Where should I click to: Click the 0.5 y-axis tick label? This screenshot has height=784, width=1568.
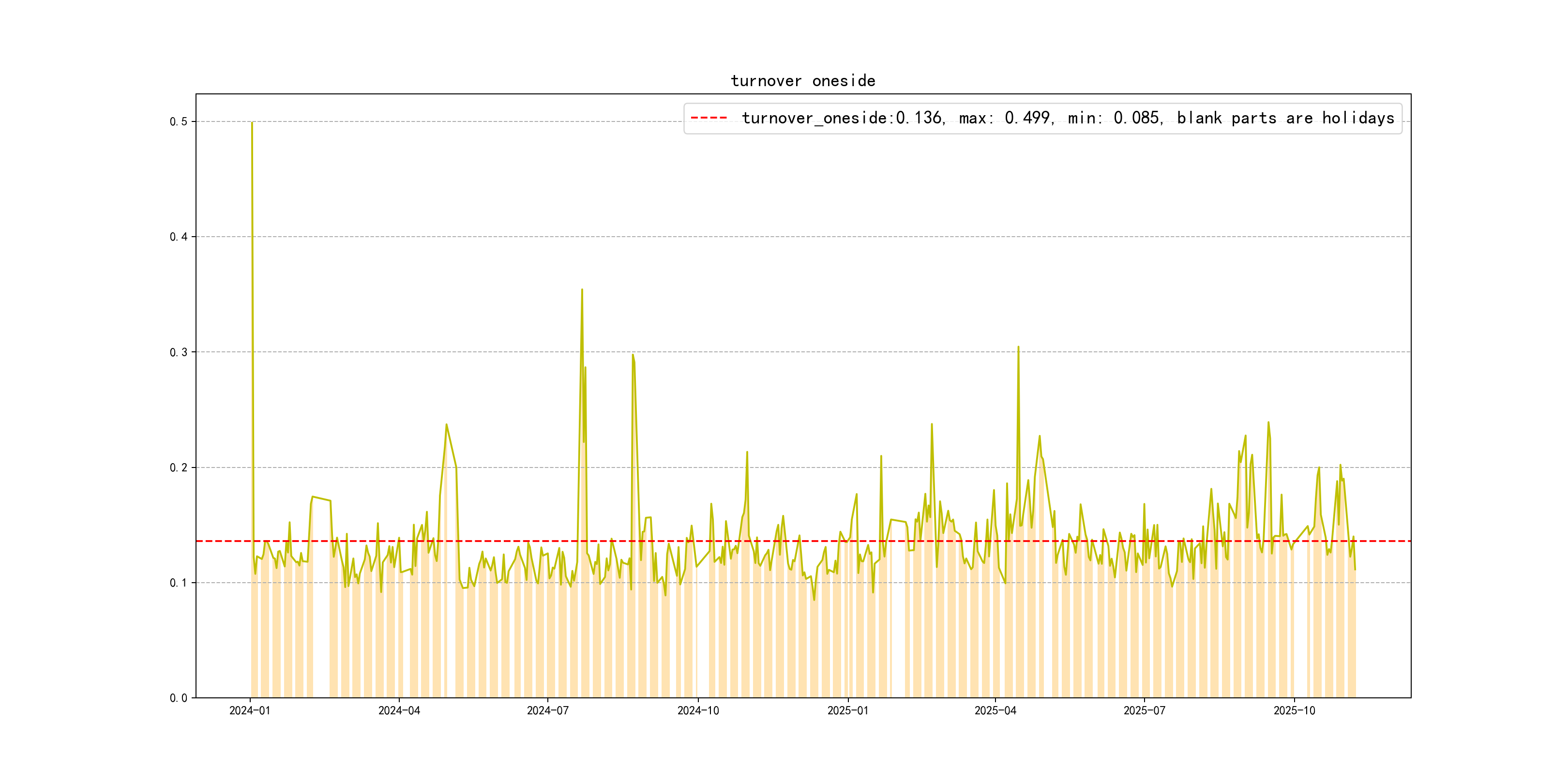click(x=179, y=122)
